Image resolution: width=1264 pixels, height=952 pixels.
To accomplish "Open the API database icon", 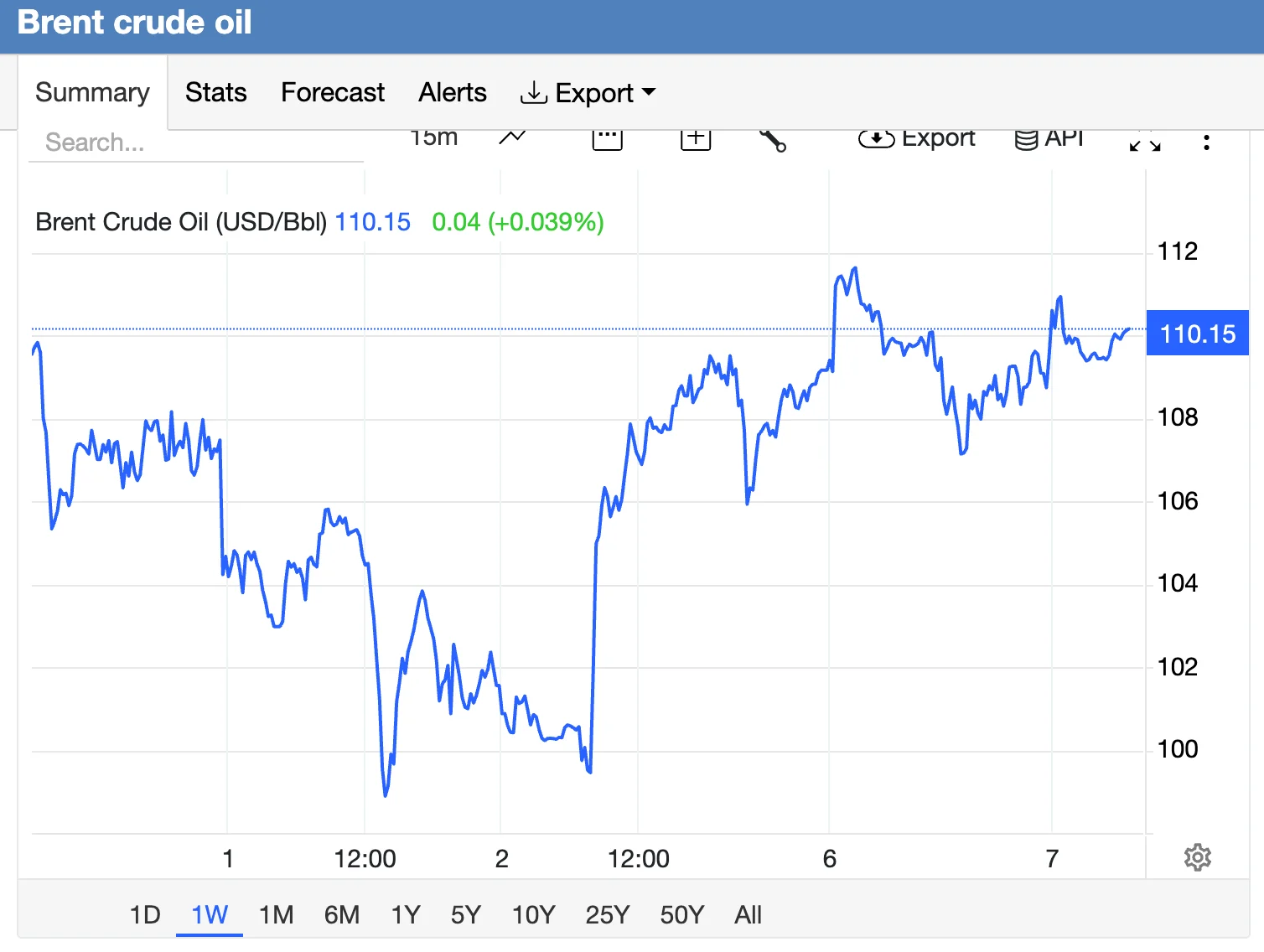I will click(1049, 139).
